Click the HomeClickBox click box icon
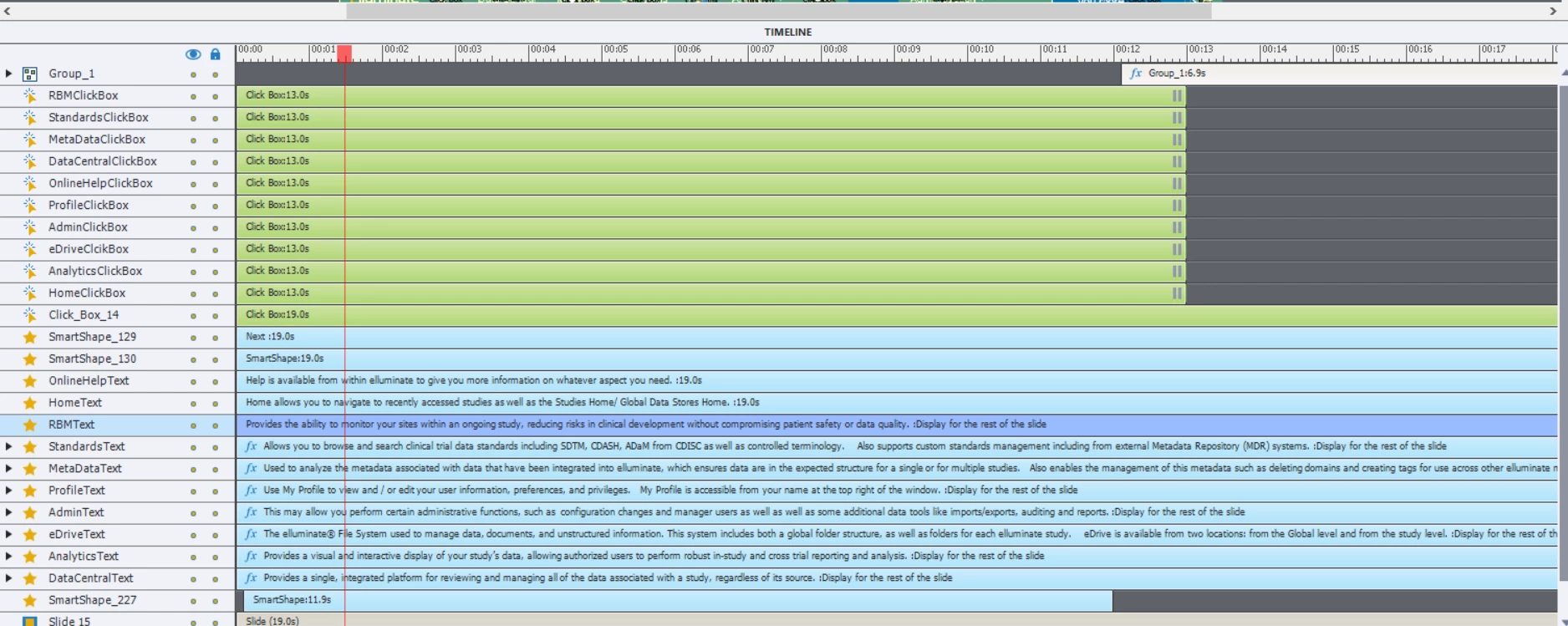1568x626 pixels. 29,293
